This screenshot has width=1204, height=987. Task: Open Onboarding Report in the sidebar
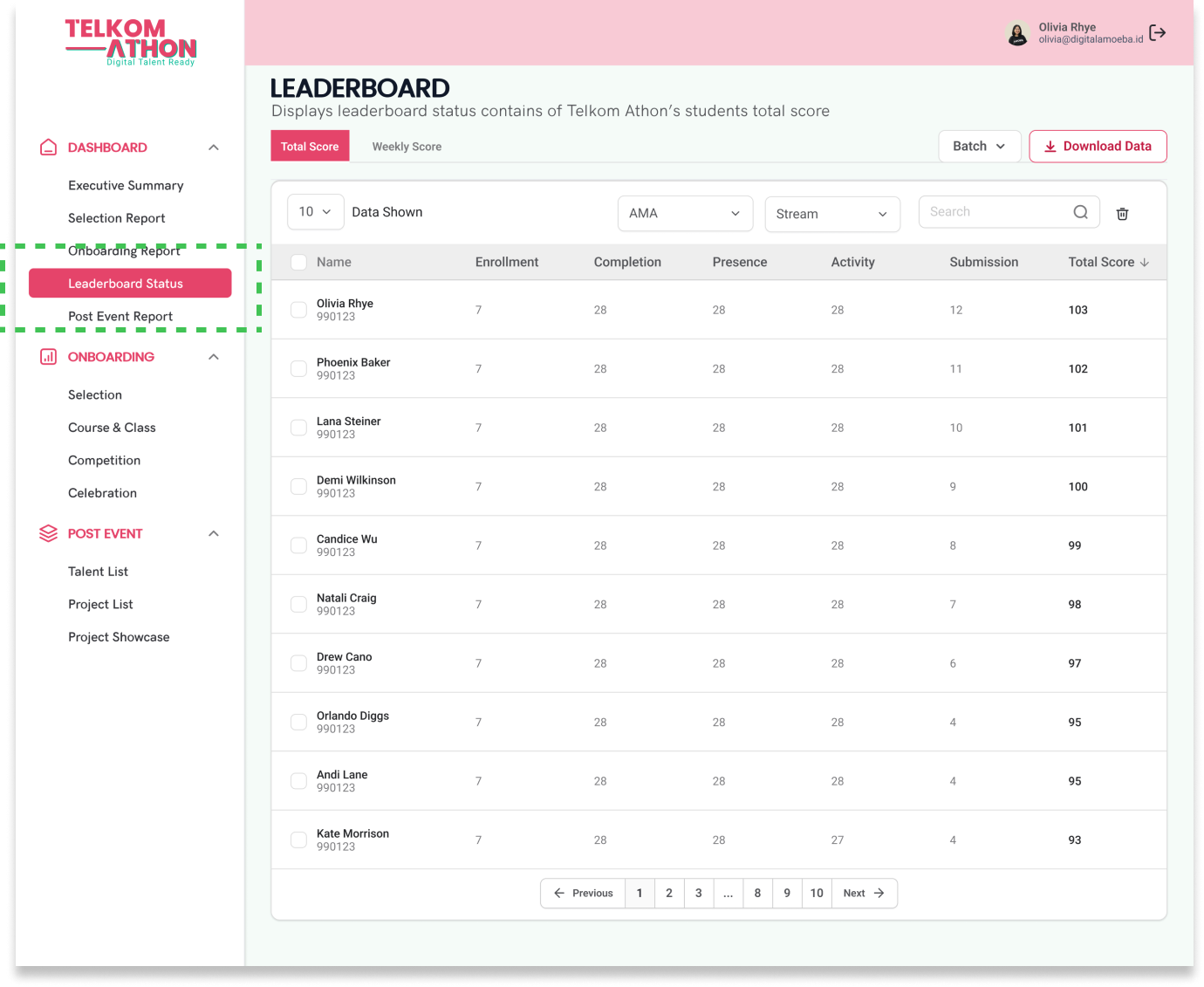point(124,251)
